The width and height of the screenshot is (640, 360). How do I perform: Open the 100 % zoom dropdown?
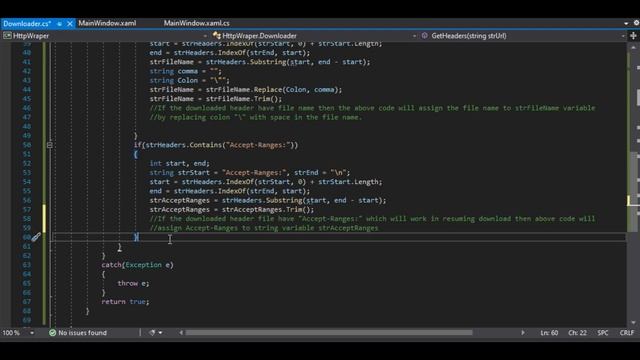click(x=32, y=333)
